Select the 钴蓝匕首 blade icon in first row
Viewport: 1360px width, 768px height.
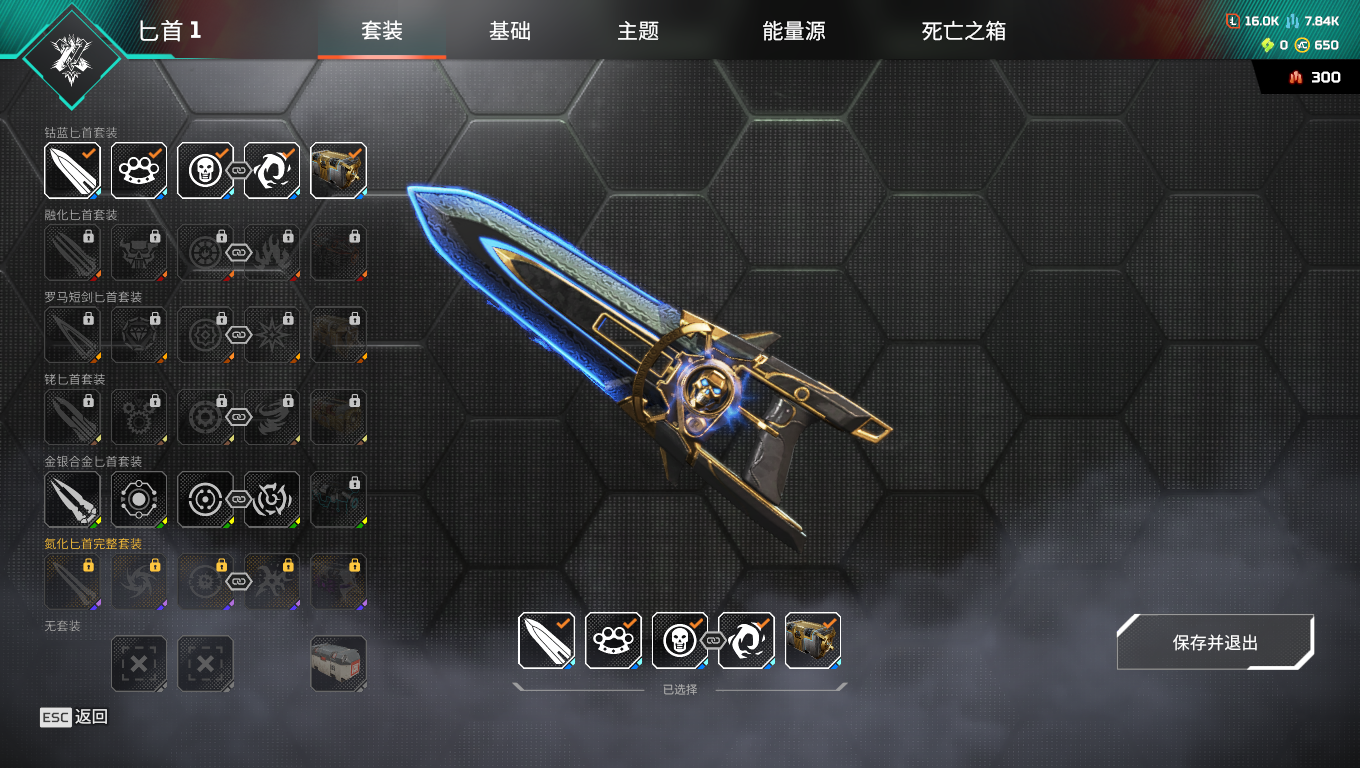pos(73,170)
